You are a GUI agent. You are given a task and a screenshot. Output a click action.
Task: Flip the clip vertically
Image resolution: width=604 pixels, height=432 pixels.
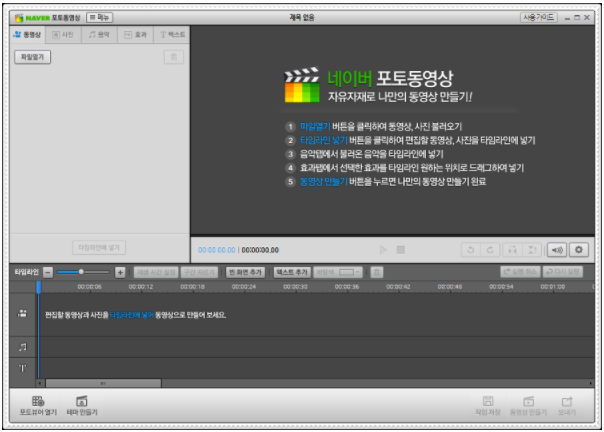pyautogui.click(x=532, y=250)
